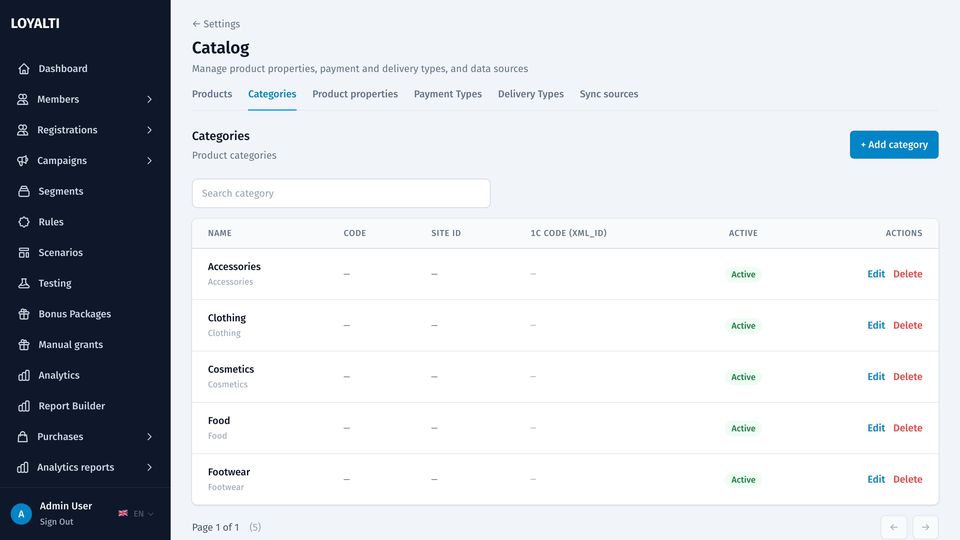
Task: Click Page 1 of 1 text
Action: click(x=216, y=527)
